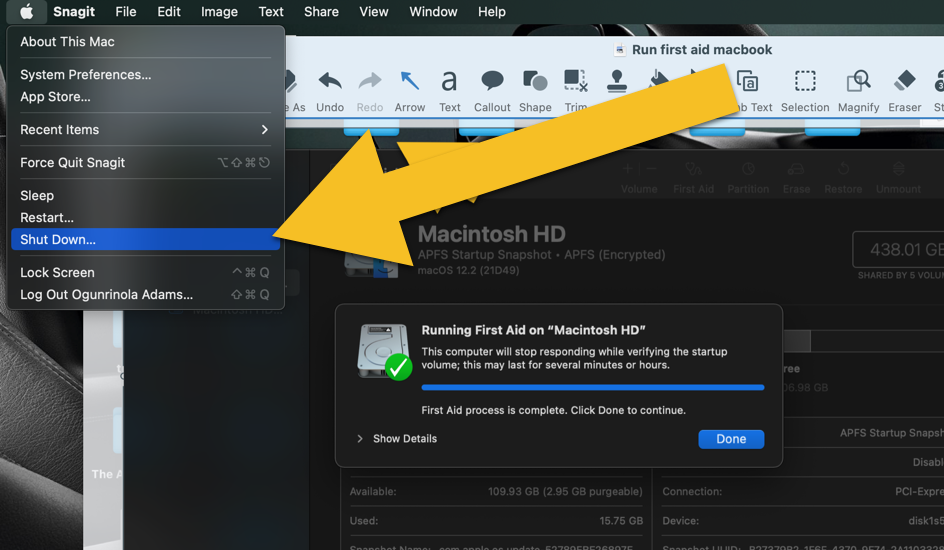Image resolution: width=944 pixels, height=550 pixels.
Task: Expand Show Details in First Aid dialog
Action: (x=397, y=439)
